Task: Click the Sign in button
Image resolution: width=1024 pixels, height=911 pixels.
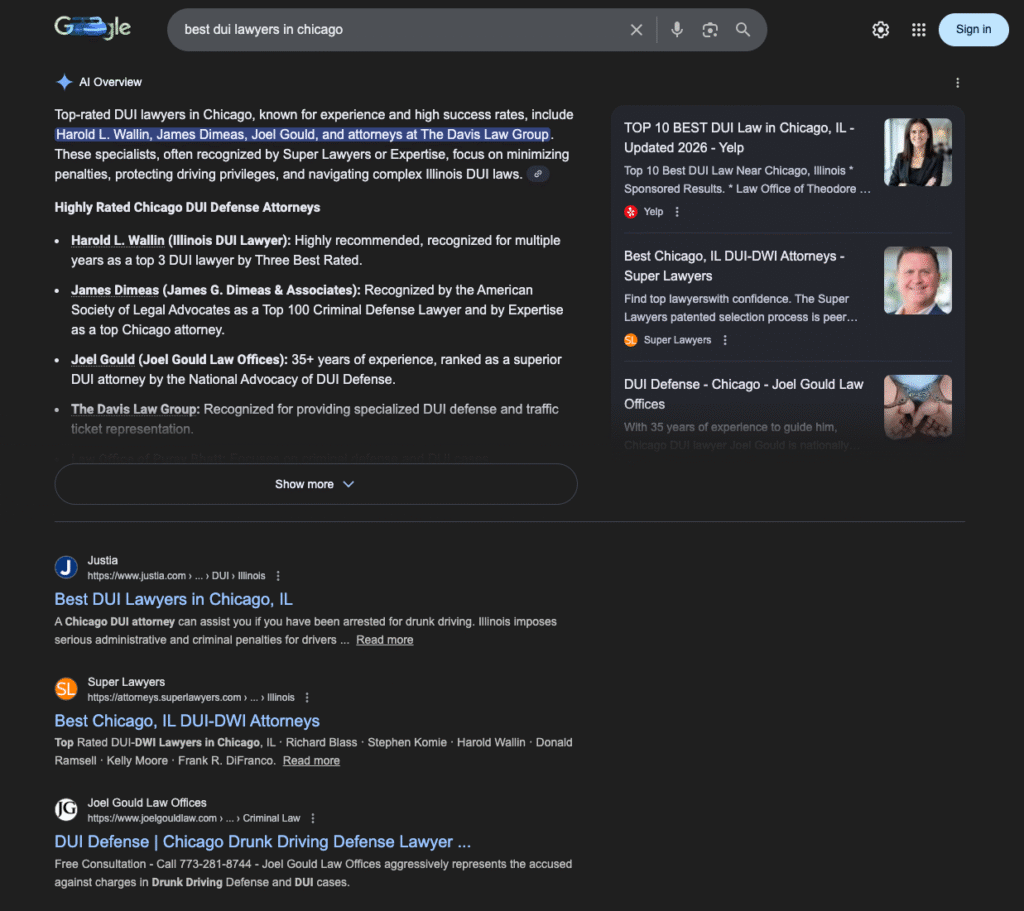Action: tap(973, 30)
